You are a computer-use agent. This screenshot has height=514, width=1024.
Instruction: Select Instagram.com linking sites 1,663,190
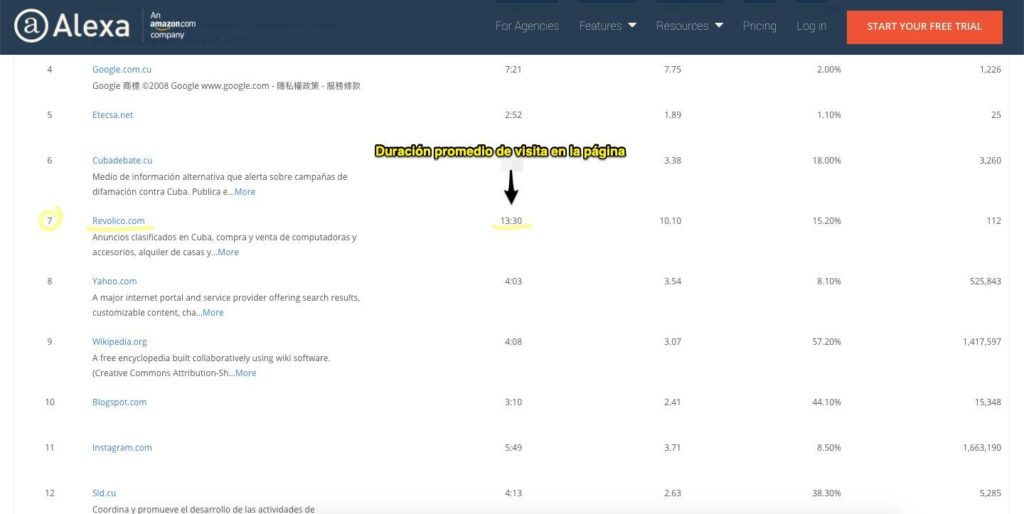coord(982,448)
